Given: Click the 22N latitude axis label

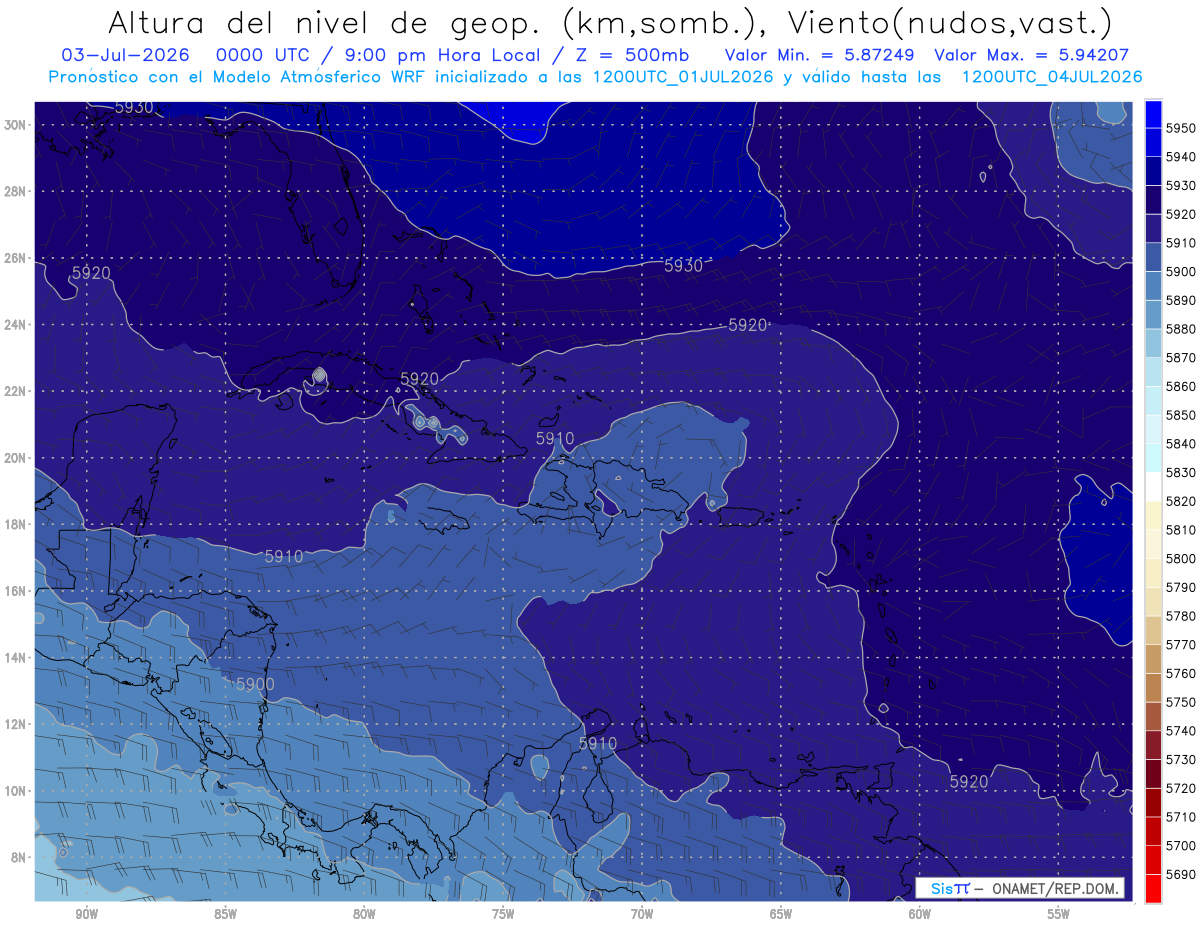Looking at the screenshot, I should pyautogui.click(x=15, y=391).
